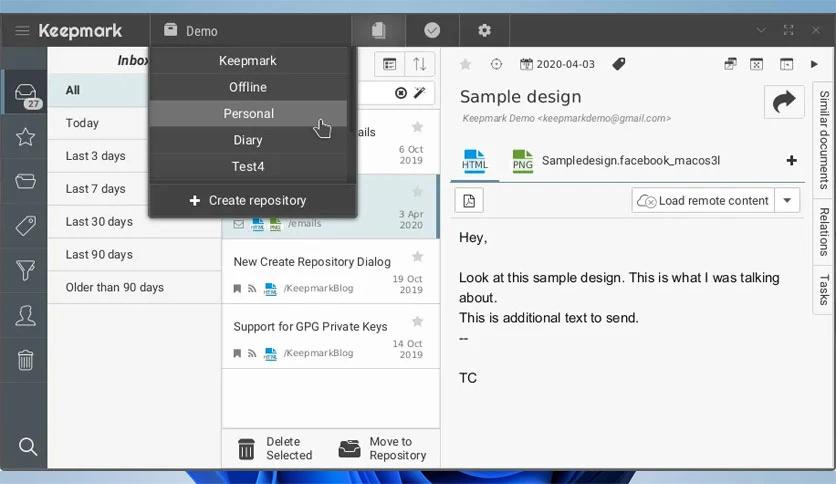Image resolution: width=836 pixels, height=484 pixels.
Task: Open the settings gear in title bar
Action: [484, 30]
